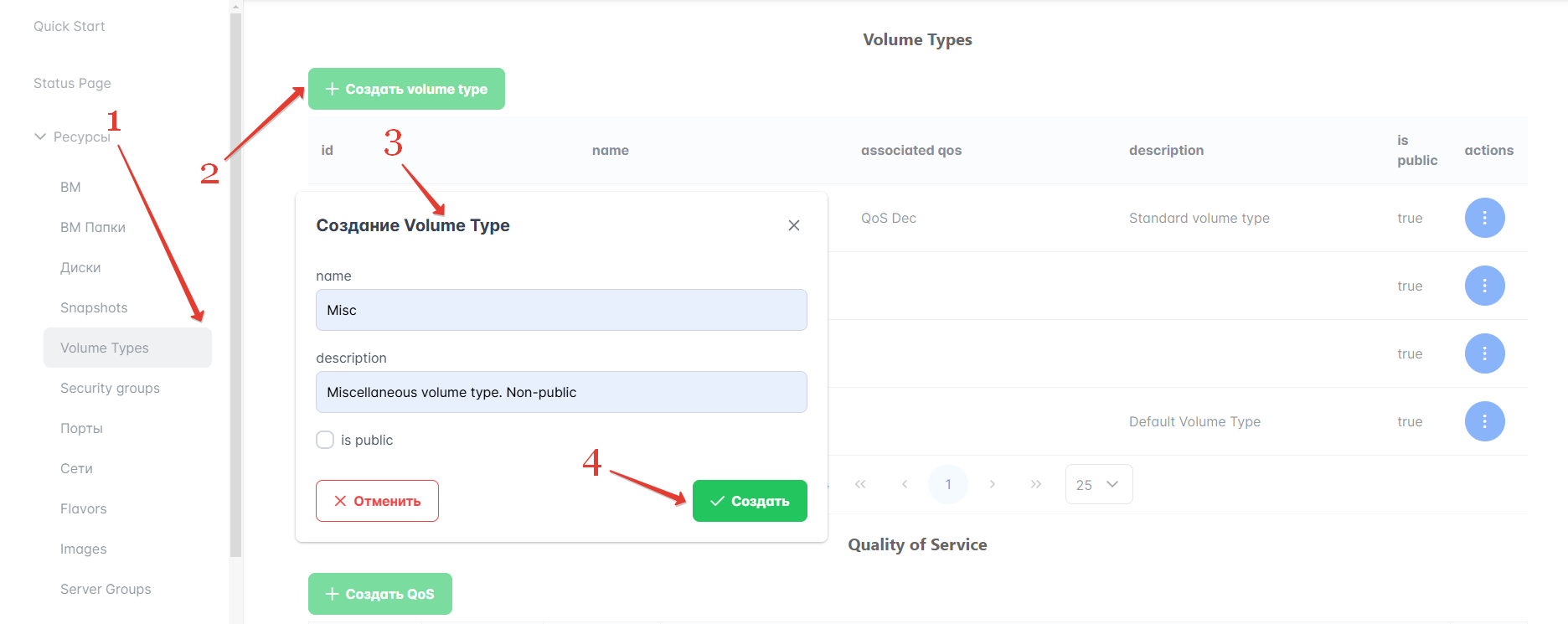
Task: Go to the next page arrow
Action: click(x=993, y=484)
